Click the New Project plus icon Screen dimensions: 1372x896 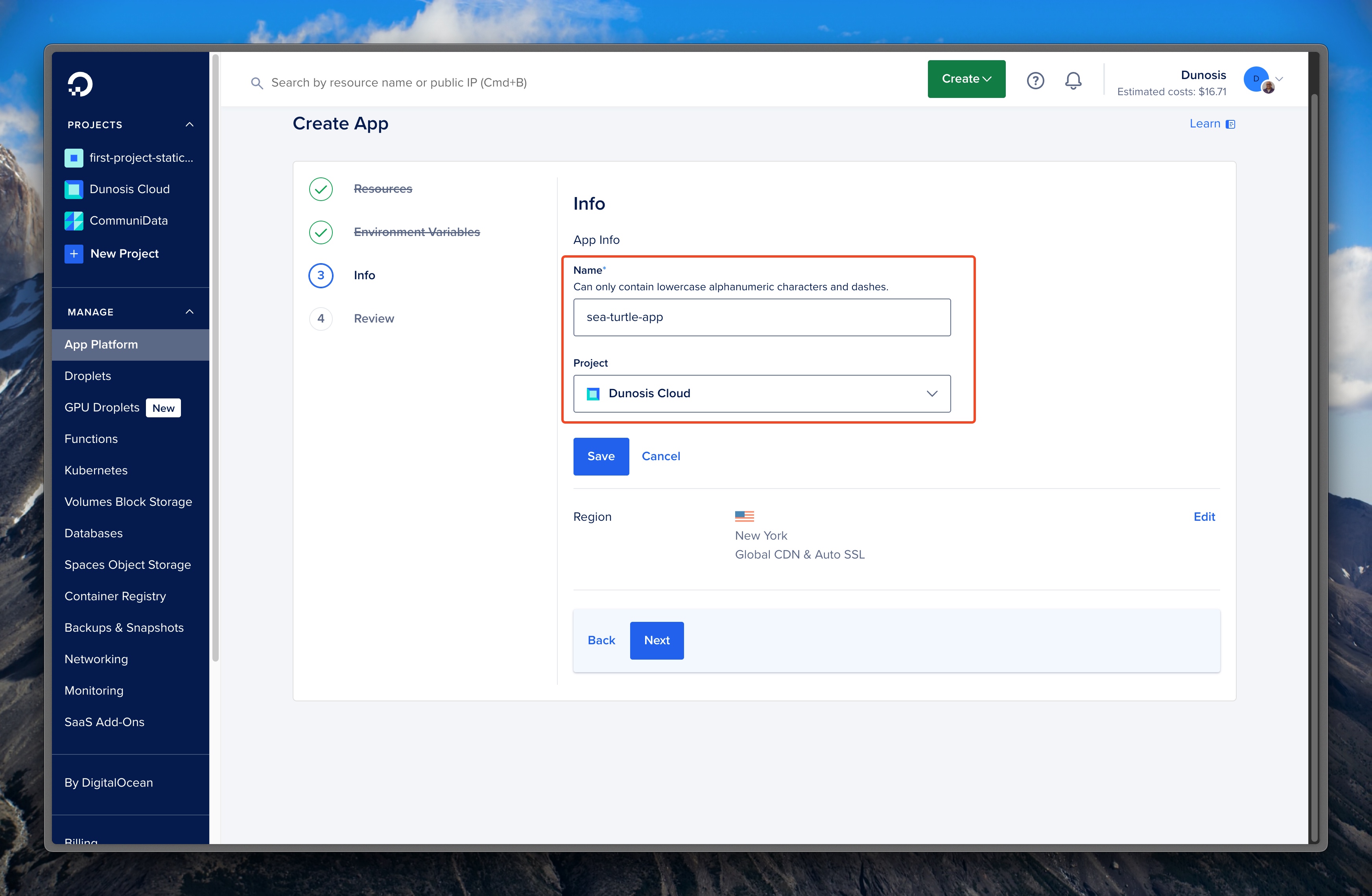74,254
